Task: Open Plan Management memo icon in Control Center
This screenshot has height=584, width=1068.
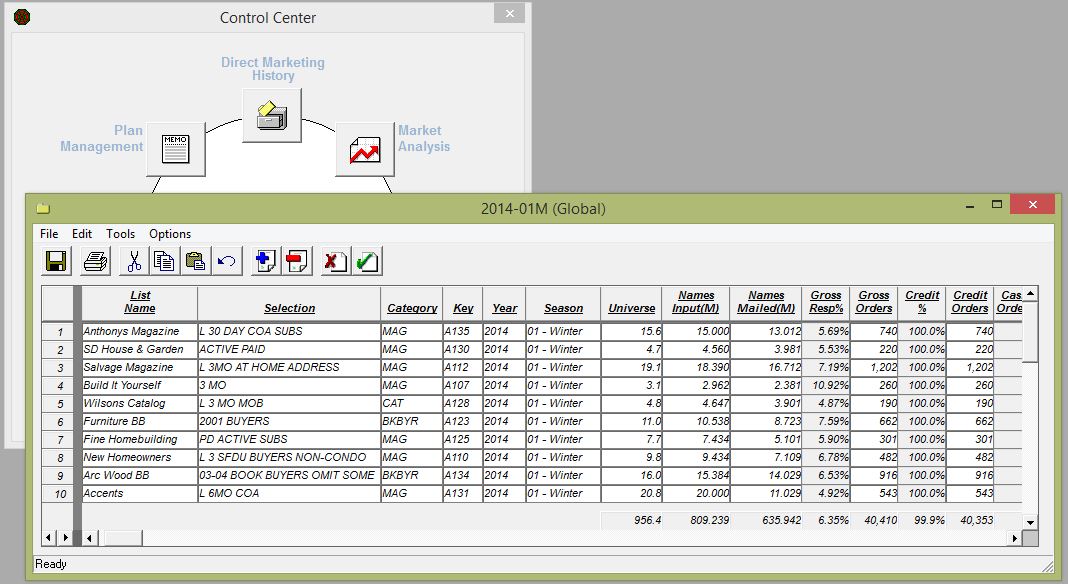Action: [x=176, y=149]
